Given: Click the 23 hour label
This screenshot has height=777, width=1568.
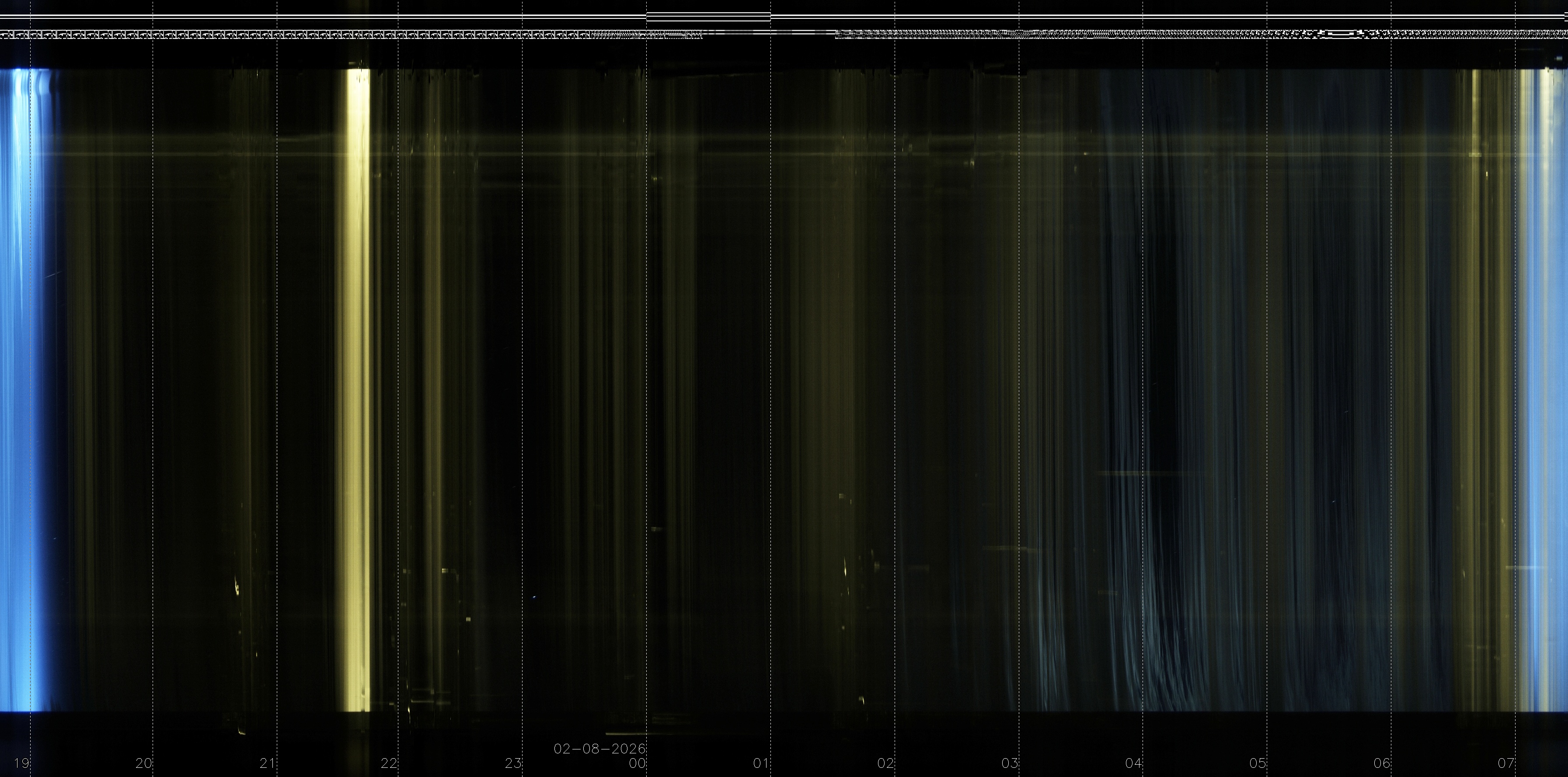Looking at the screenshot, I should [513, 763].
